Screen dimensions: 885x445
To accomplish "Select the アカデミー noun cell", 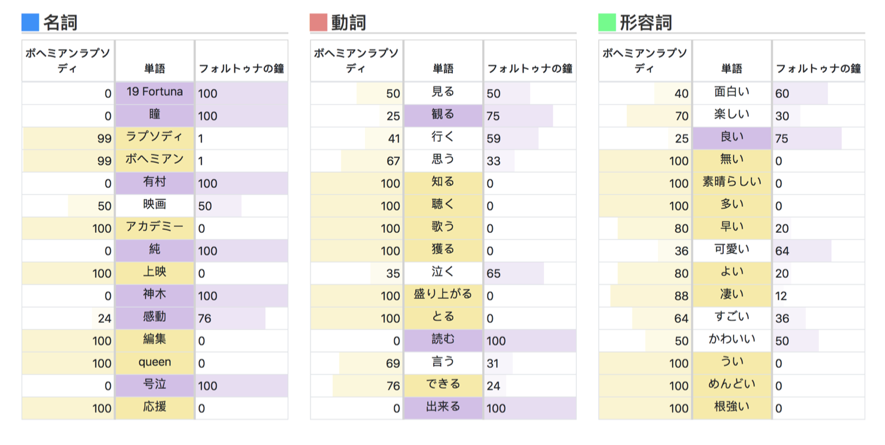I will click(x=155, y=228).
